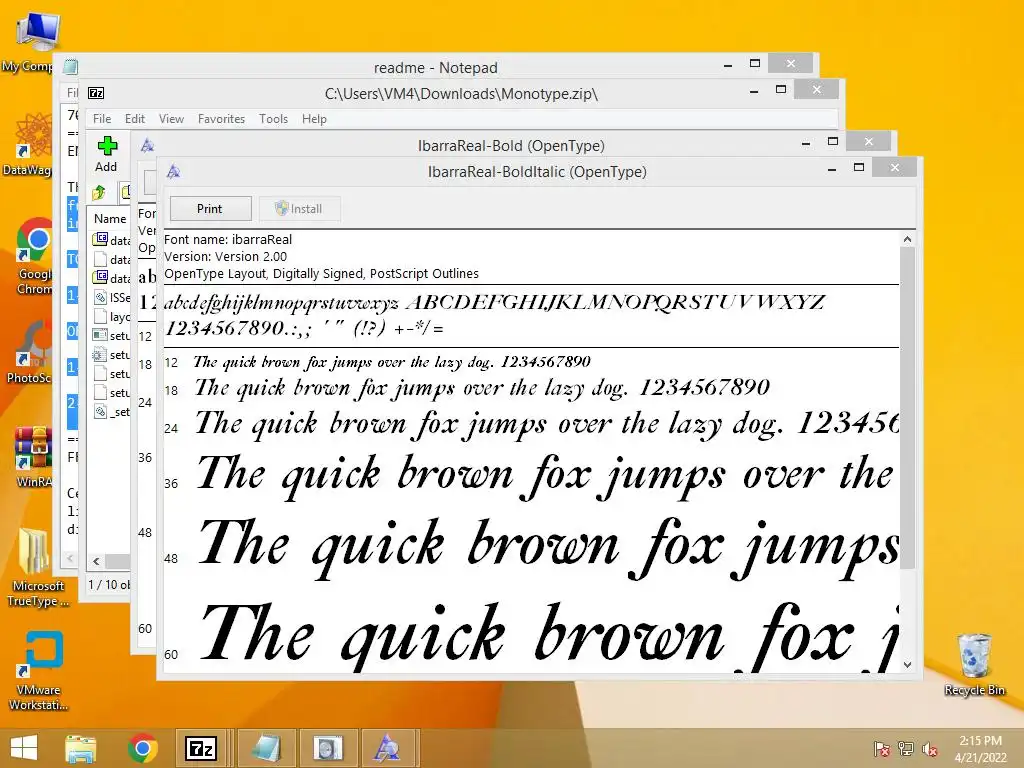
Task: Click the 1 / 10 status text in 7-Zip
Action: (109, 584)
